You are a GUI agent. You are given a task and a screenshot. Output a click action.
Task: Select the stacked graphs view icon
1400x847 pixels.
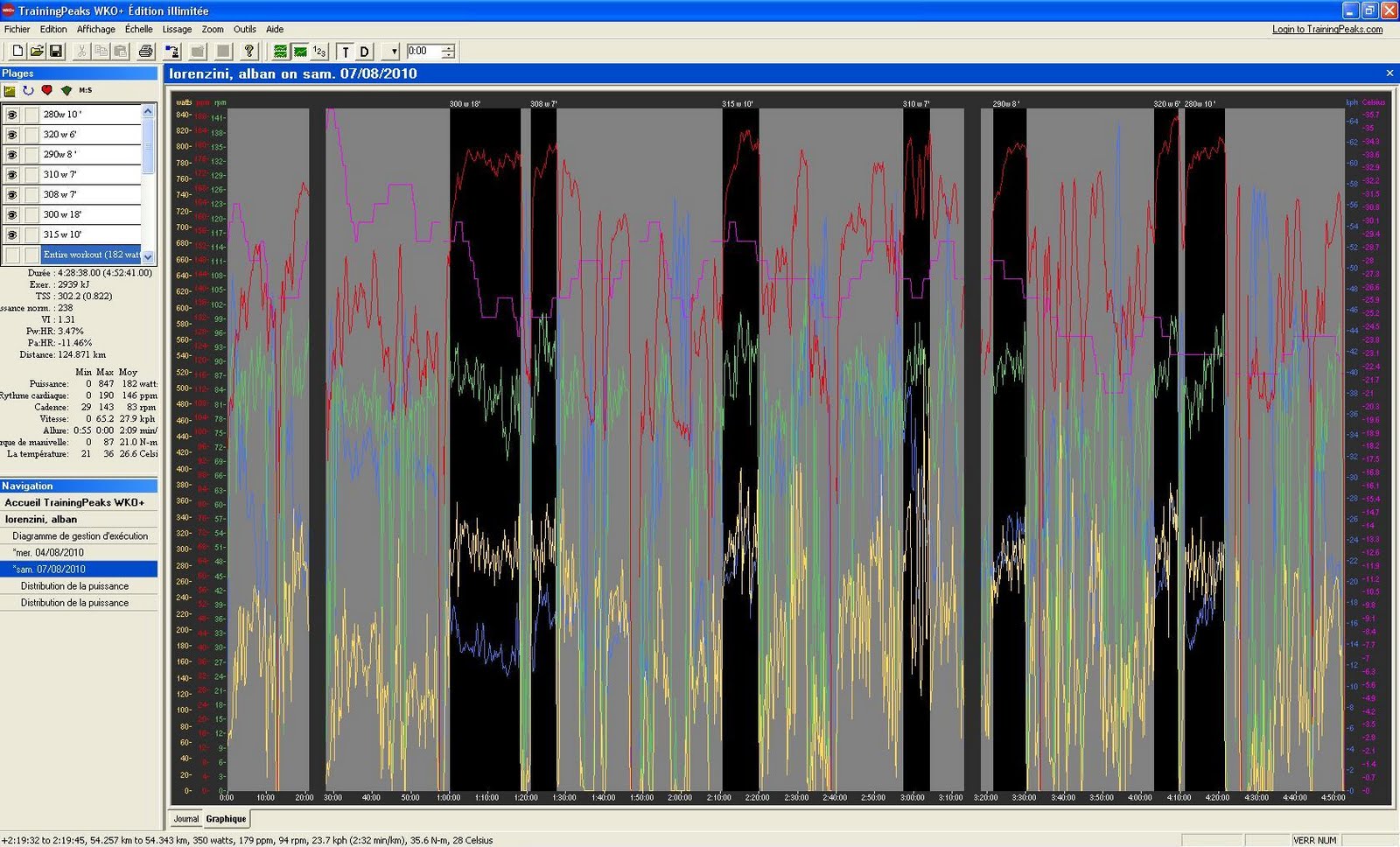280,52
